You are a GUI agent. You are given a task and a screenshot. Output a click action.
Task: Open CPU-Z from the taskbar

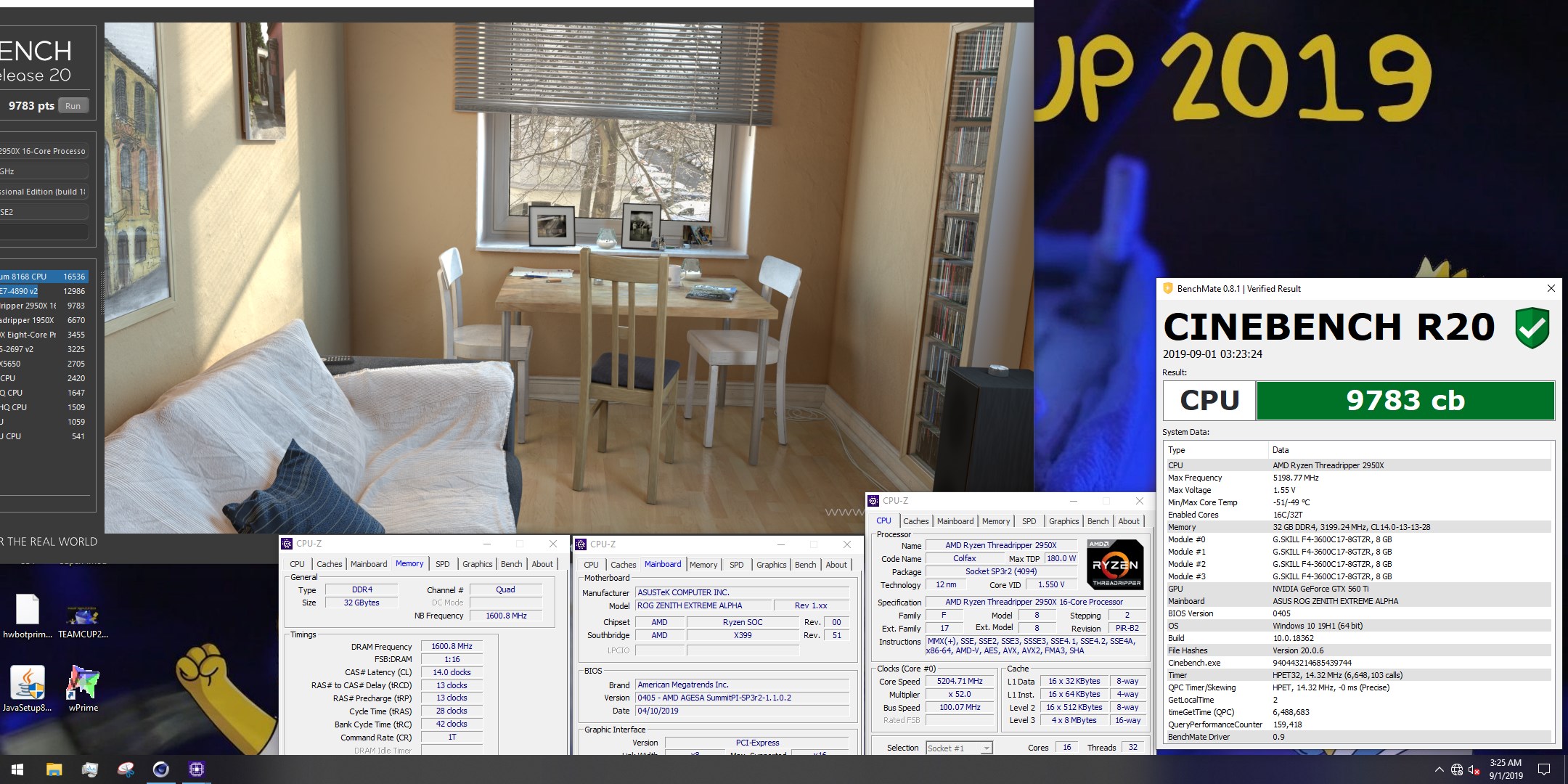click(196, 769)
